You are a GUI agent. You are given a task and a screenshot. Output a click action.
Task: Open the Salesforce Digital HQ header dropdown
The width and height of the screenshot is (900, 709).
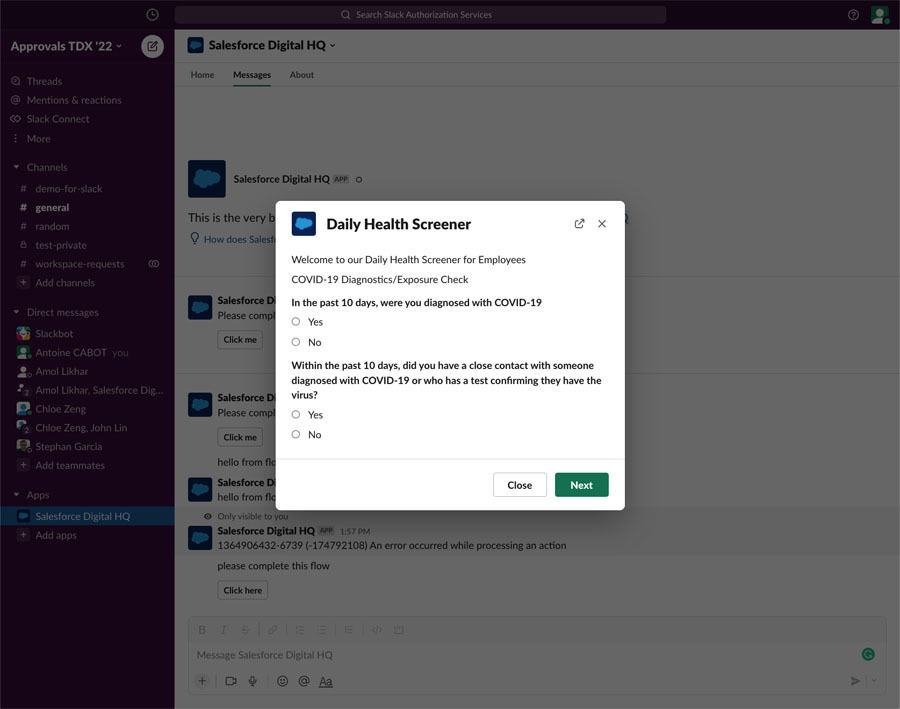click(x=272, y=45)
